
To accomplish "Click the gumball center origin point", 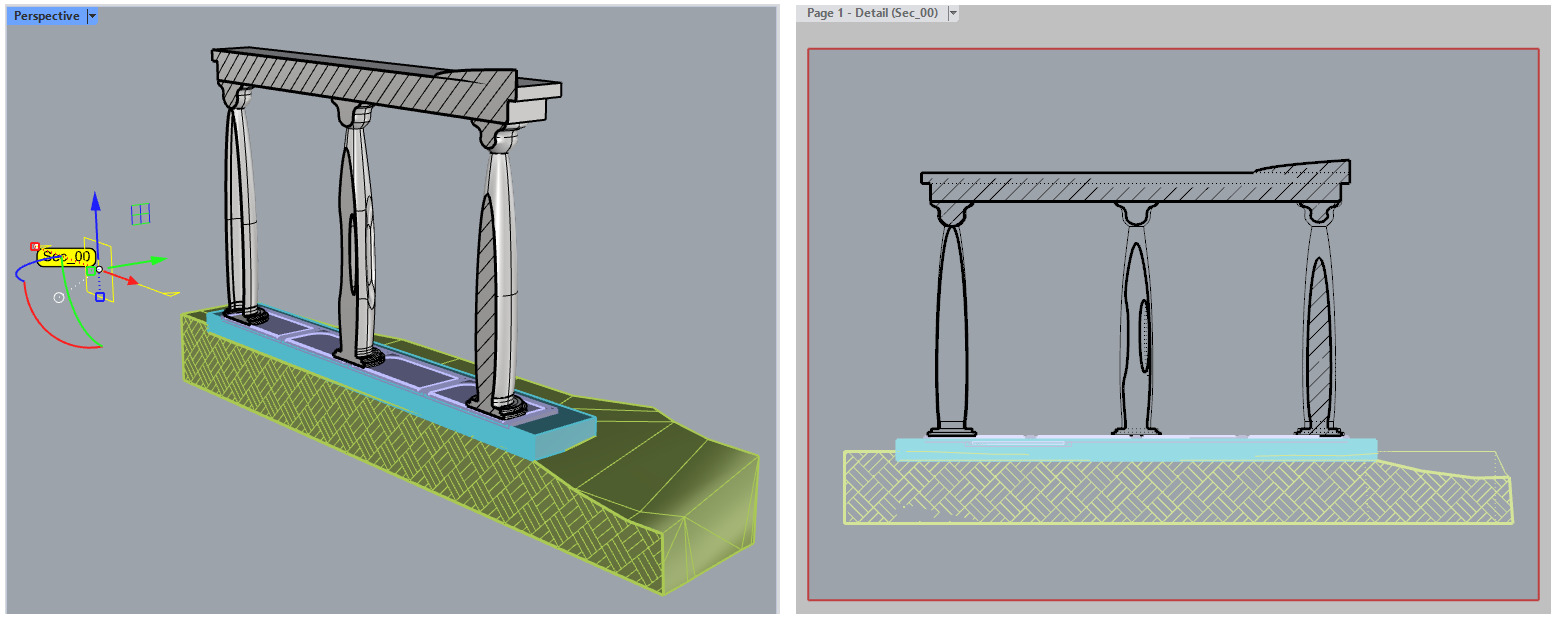I will [99, 270].
